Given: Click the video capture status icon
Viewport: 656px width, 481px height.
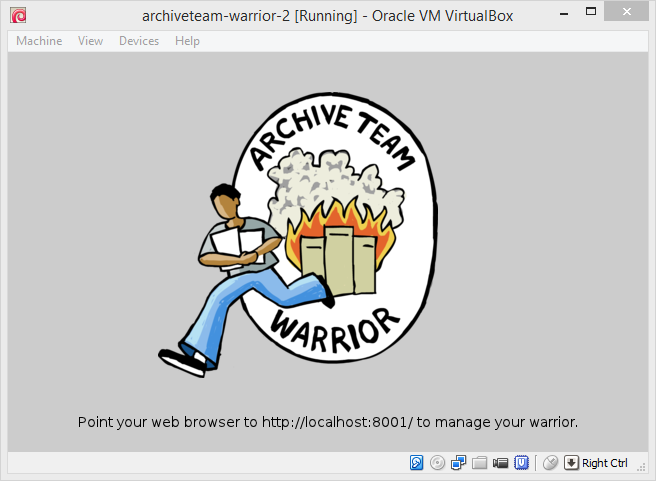Looking at the screenshot, I should point(500,463).
